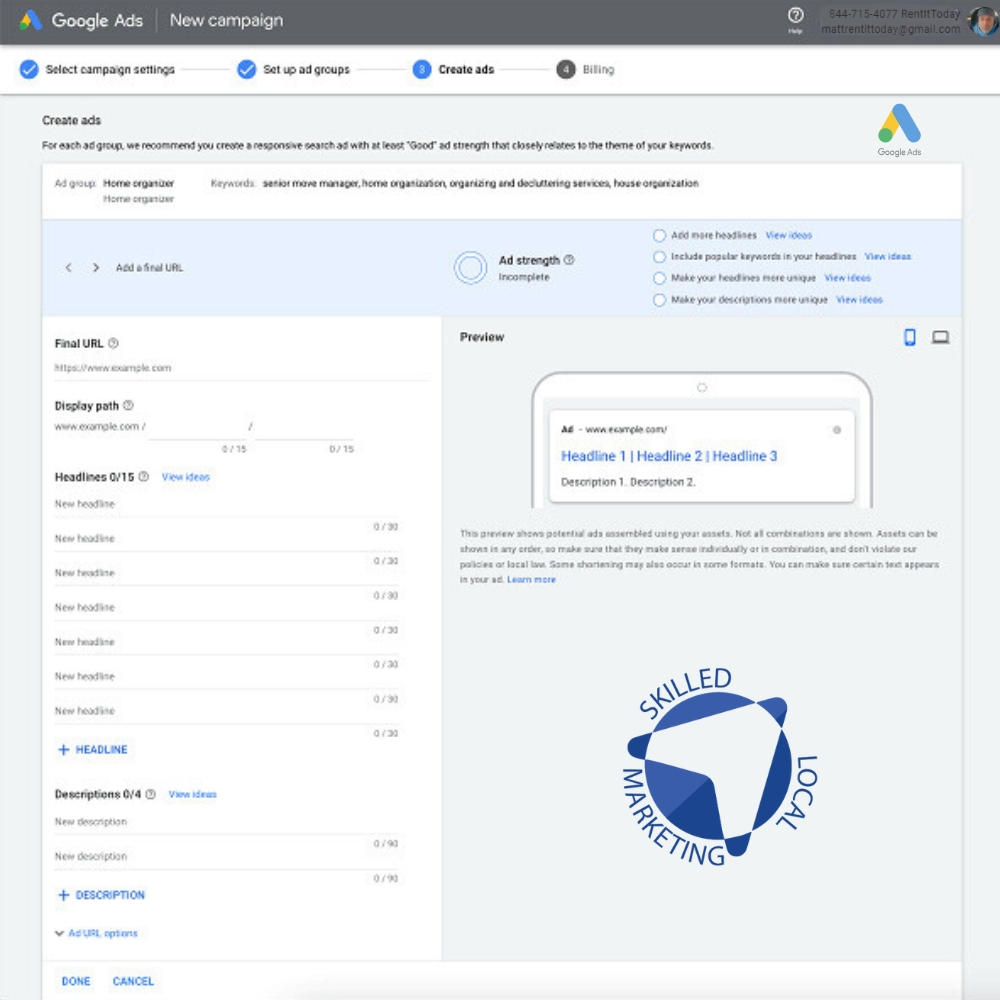Click the fourth New headline field
The height and width of the screenshot is (1000, 1000).
226,608
